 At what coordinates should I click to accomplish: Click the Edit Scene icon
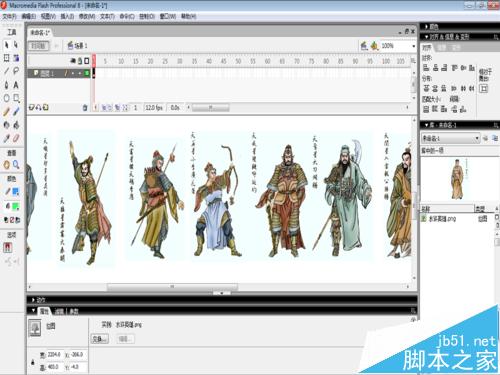[364, 46]
